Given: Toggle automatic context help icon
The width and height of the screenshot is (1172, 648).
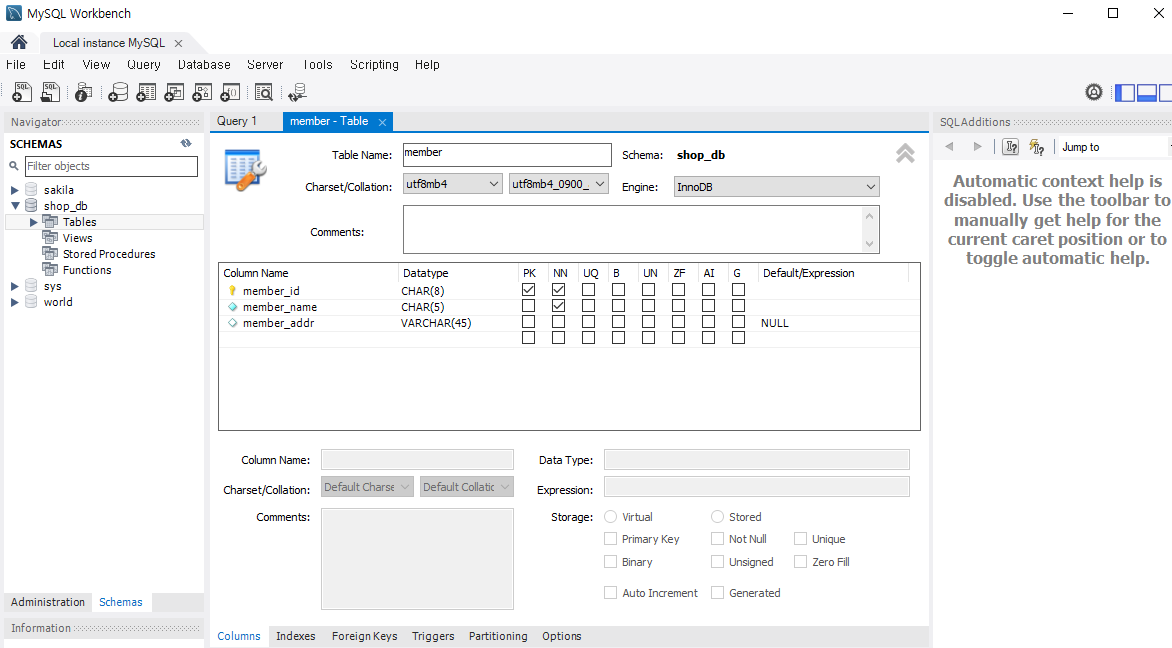Looking at the screenshot, I should [1037, 146].
